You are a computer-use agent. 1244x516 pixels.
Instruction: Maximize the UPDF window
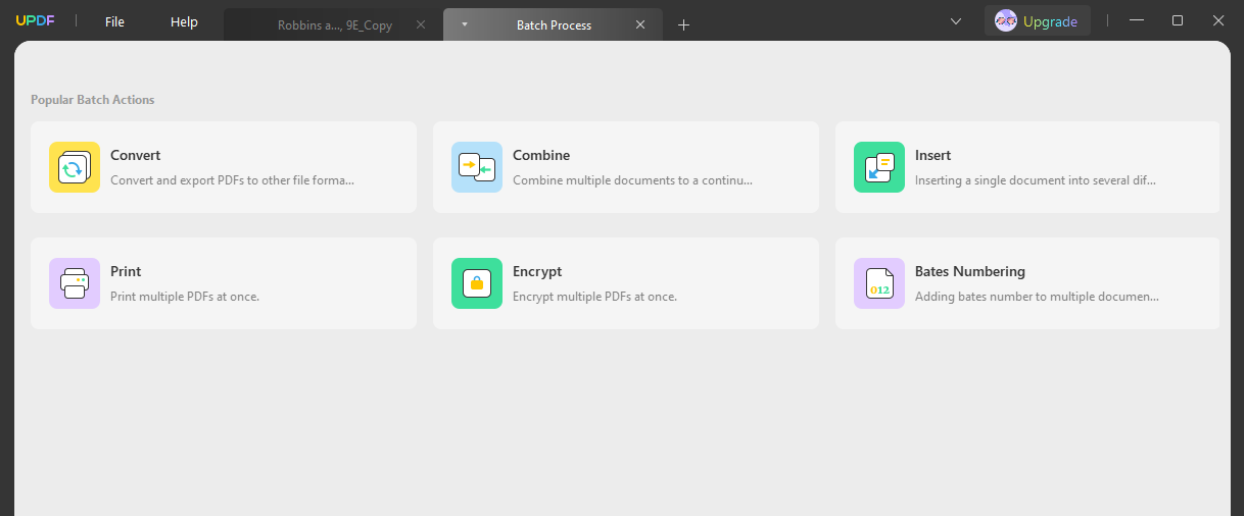[1177, 21]
